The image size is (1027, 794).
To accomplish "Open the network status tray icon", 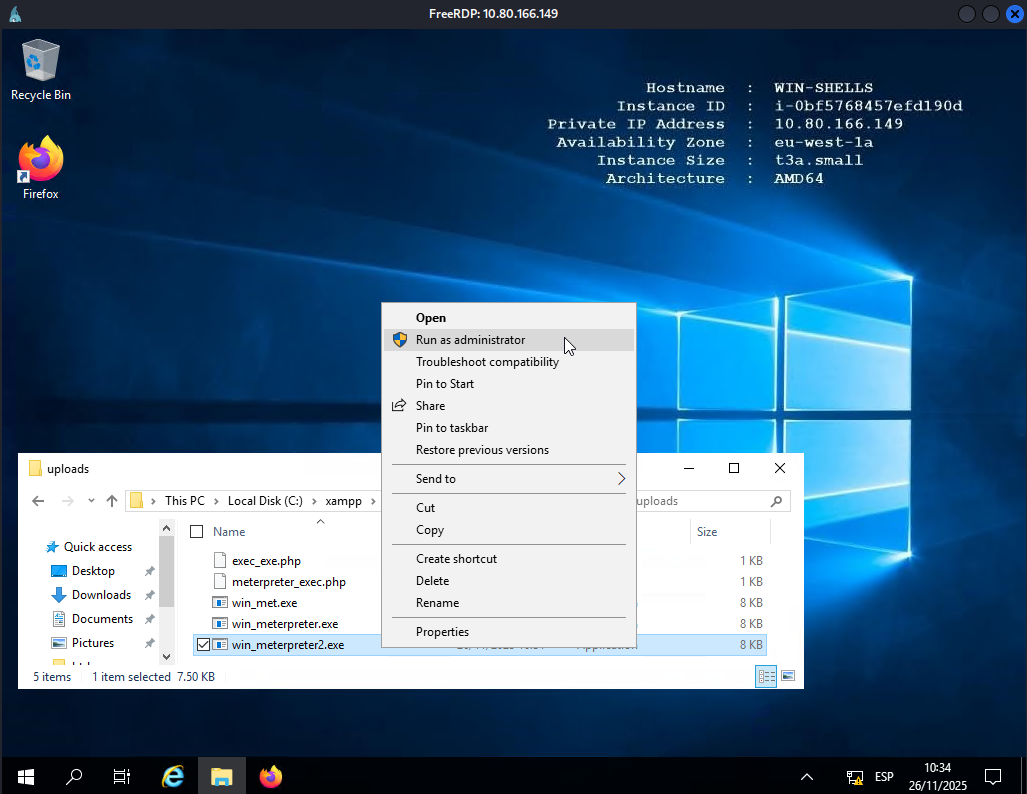I will click(854, 777).
